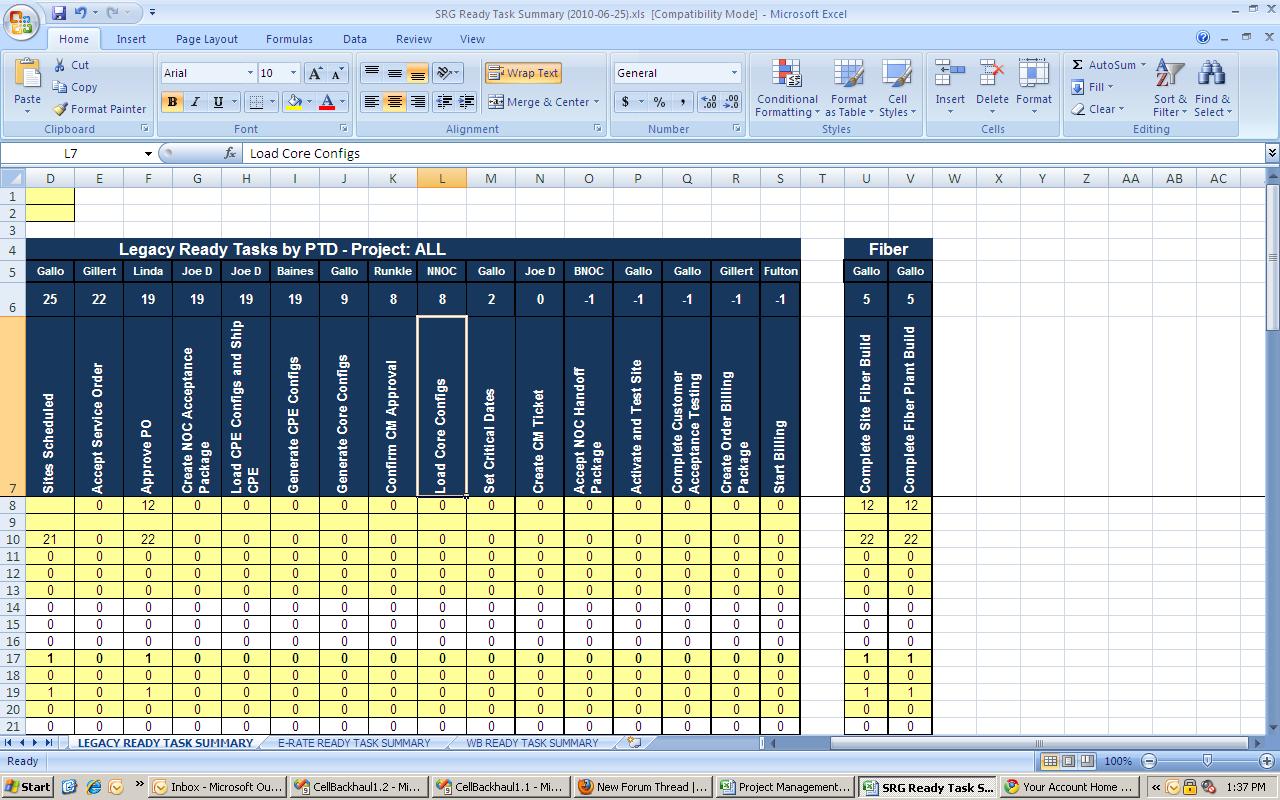Apply Accounting number format
Viewport: 1280px width, 800px height.
pyautogui.click(x=626, y=102)
